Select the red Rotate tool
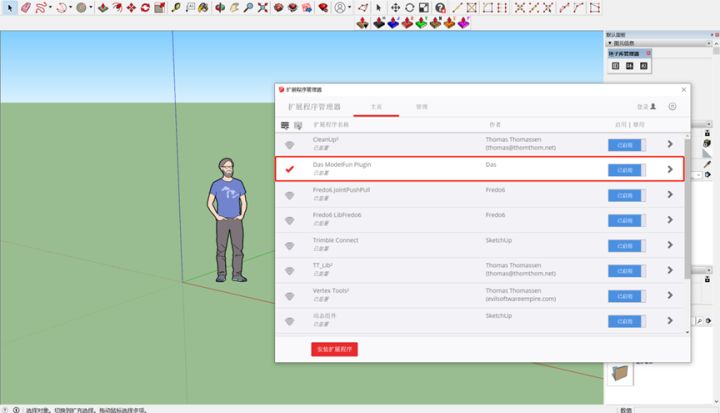Image resolution: width=720 pixels, height=413 pixels. [x=145, y=7]
